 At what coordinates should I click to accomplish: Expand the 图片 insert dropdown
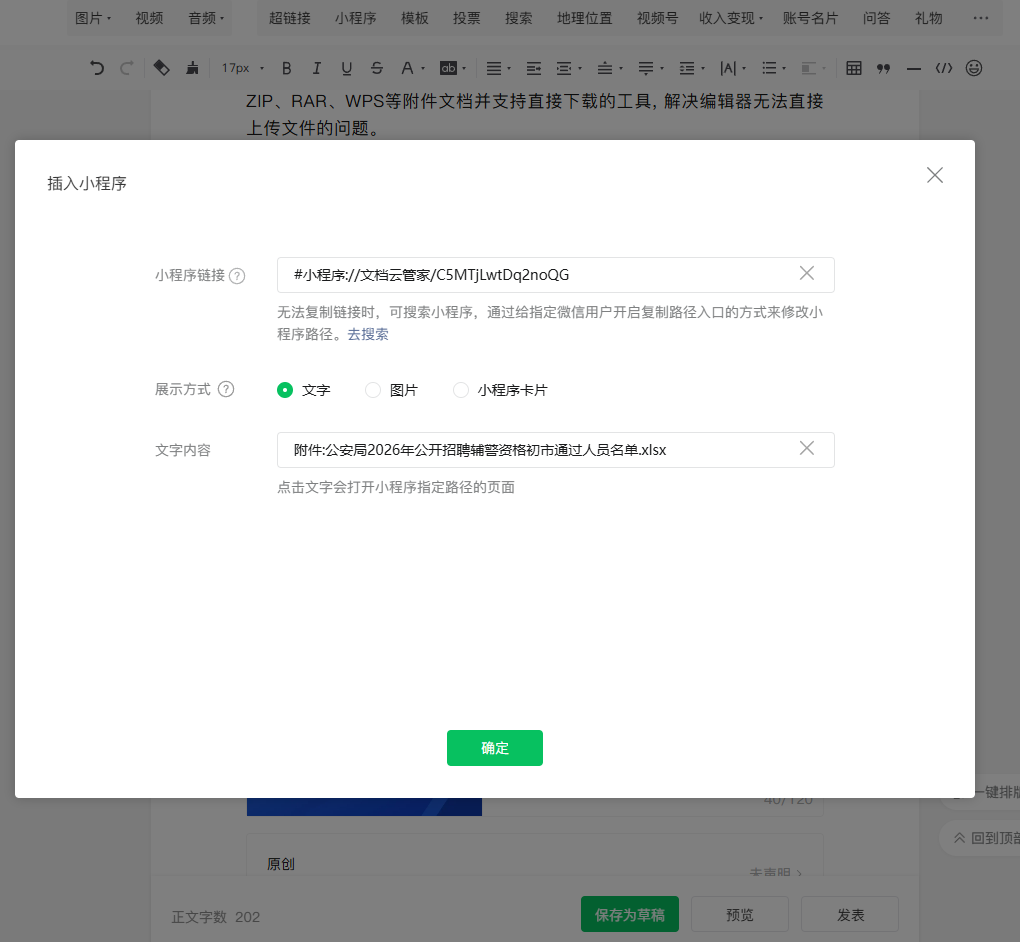point(94,18)
